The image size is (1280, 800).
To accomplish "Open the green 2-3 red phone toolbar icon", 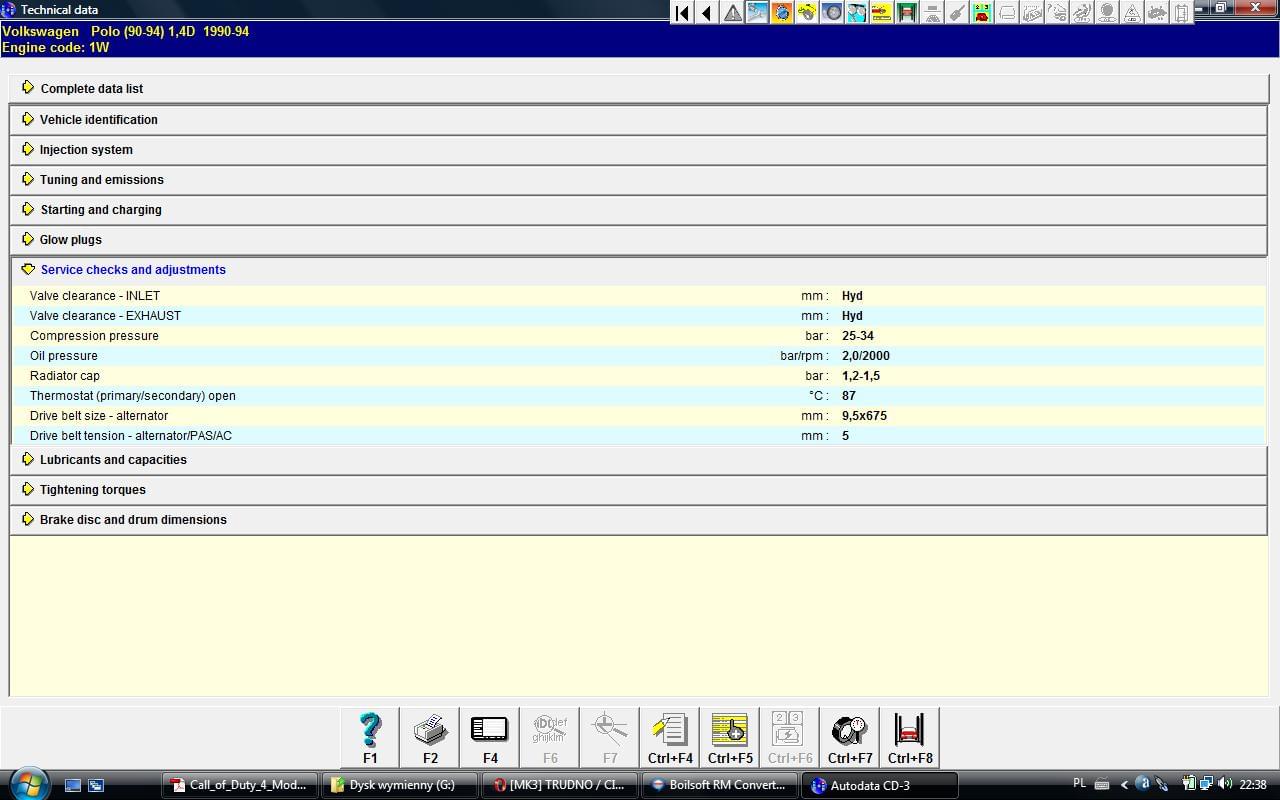I will (x=982, y=12).
